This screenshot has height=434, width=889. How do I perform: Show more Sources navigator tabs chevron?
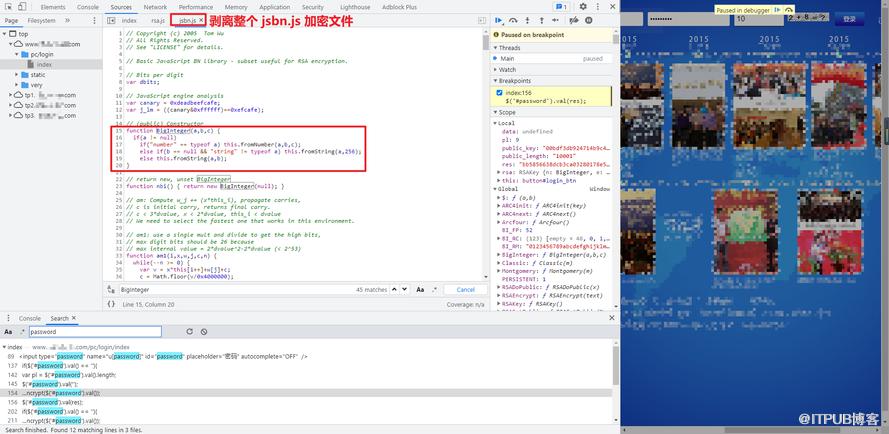pos(67,20)
